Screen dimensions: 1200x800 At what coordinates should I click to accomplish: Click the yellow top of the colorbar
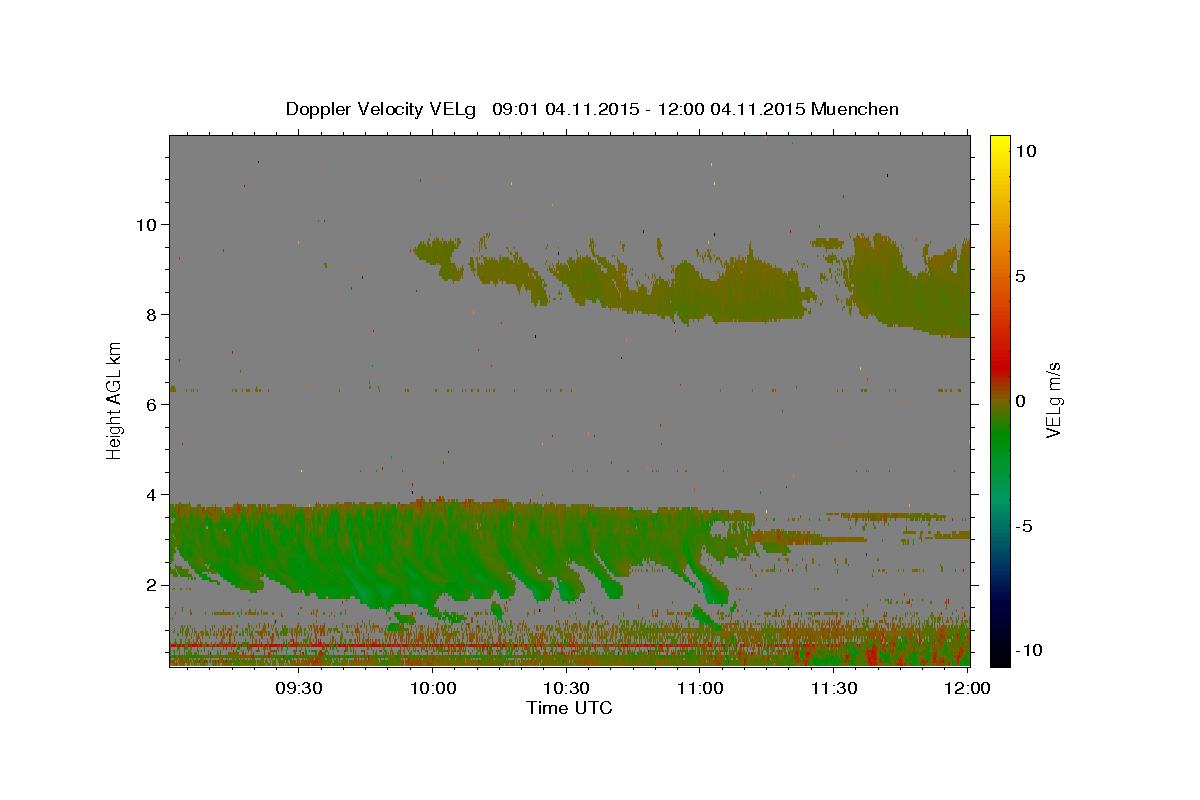tap(999, 145)
